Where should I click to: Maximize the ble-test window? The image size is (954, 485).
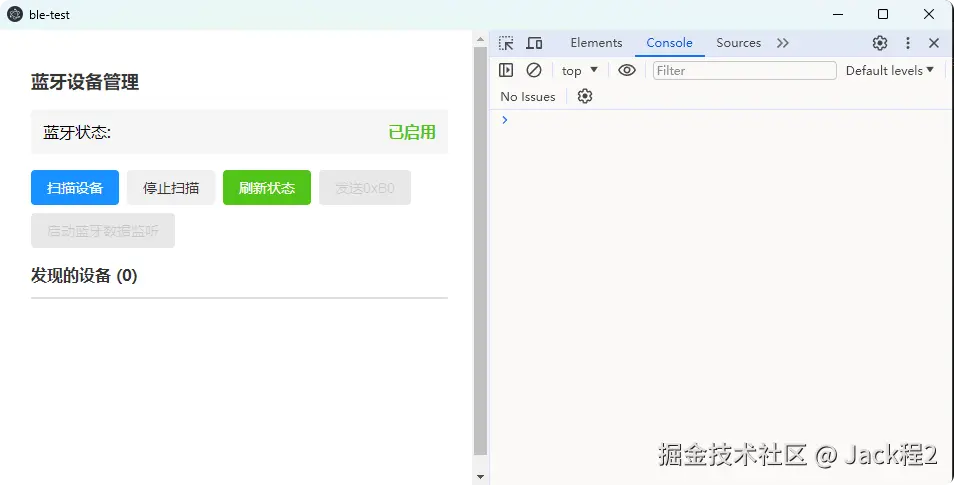click(883, 14)
